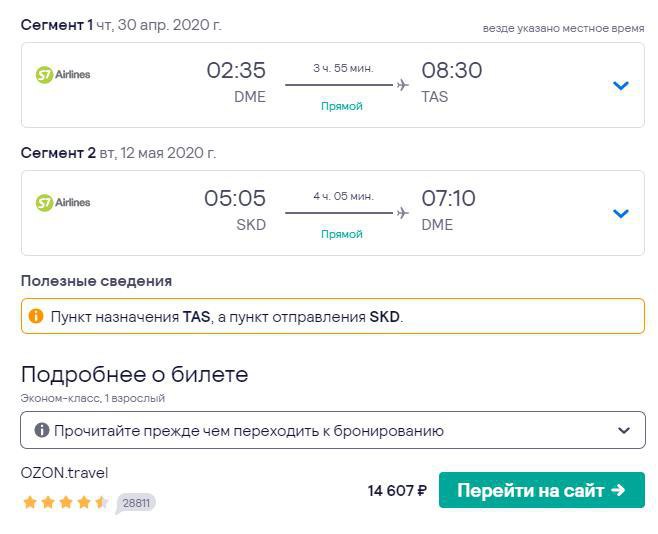Open 'Прочитайте прежде чем переходить' dropdown
The image size is (658, 534).
pos(624,431)
